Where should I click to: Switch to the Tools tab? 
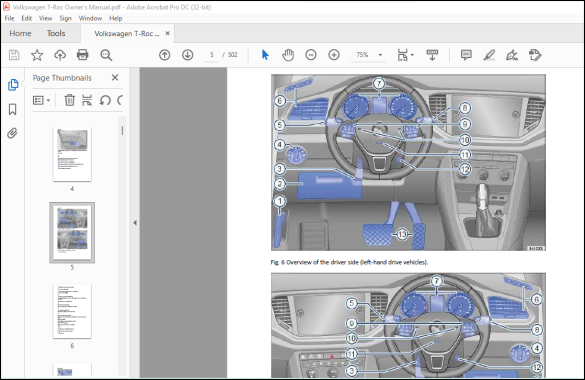point(56,34)
